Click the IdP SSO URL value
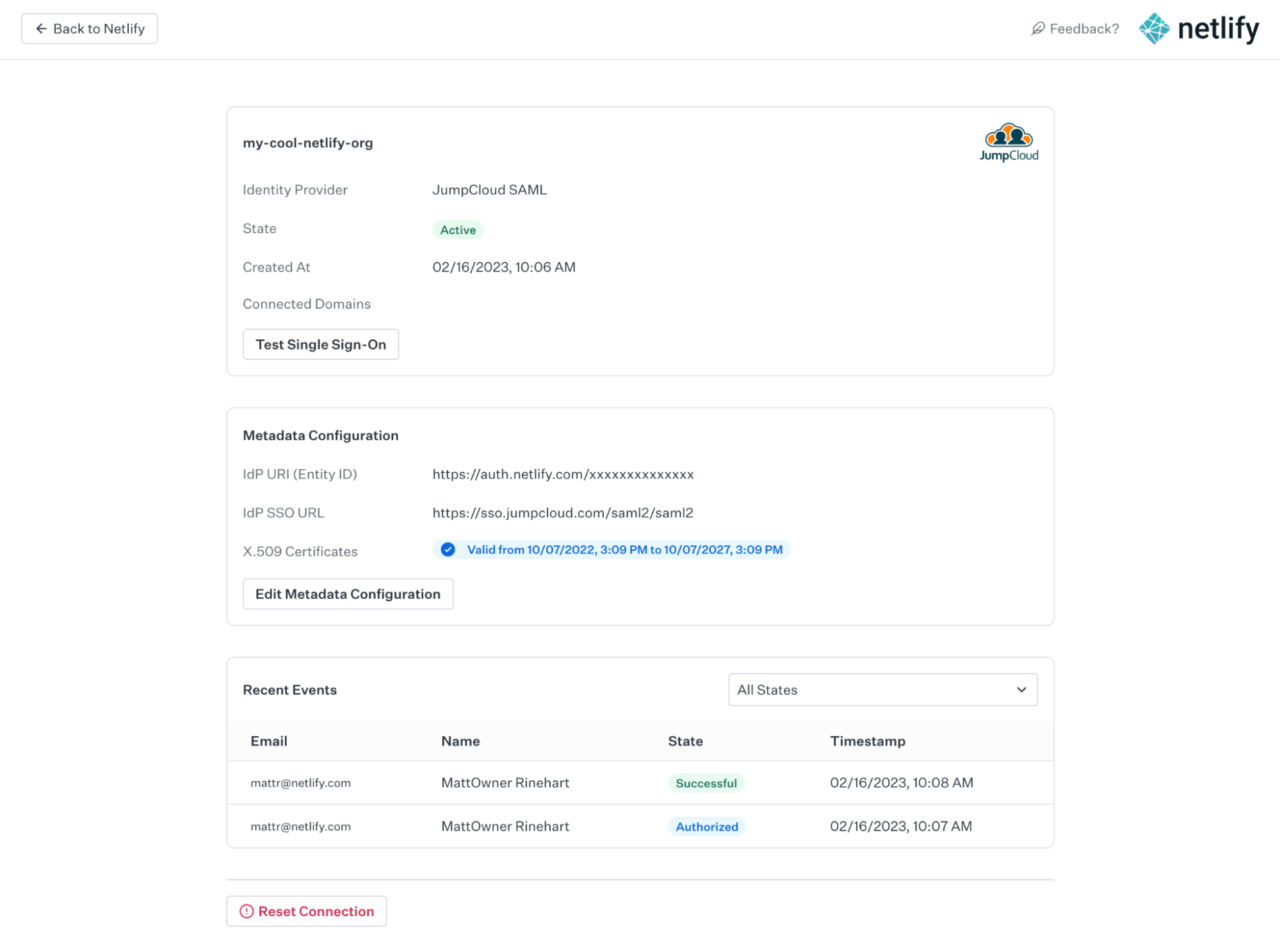 point(562,513)
